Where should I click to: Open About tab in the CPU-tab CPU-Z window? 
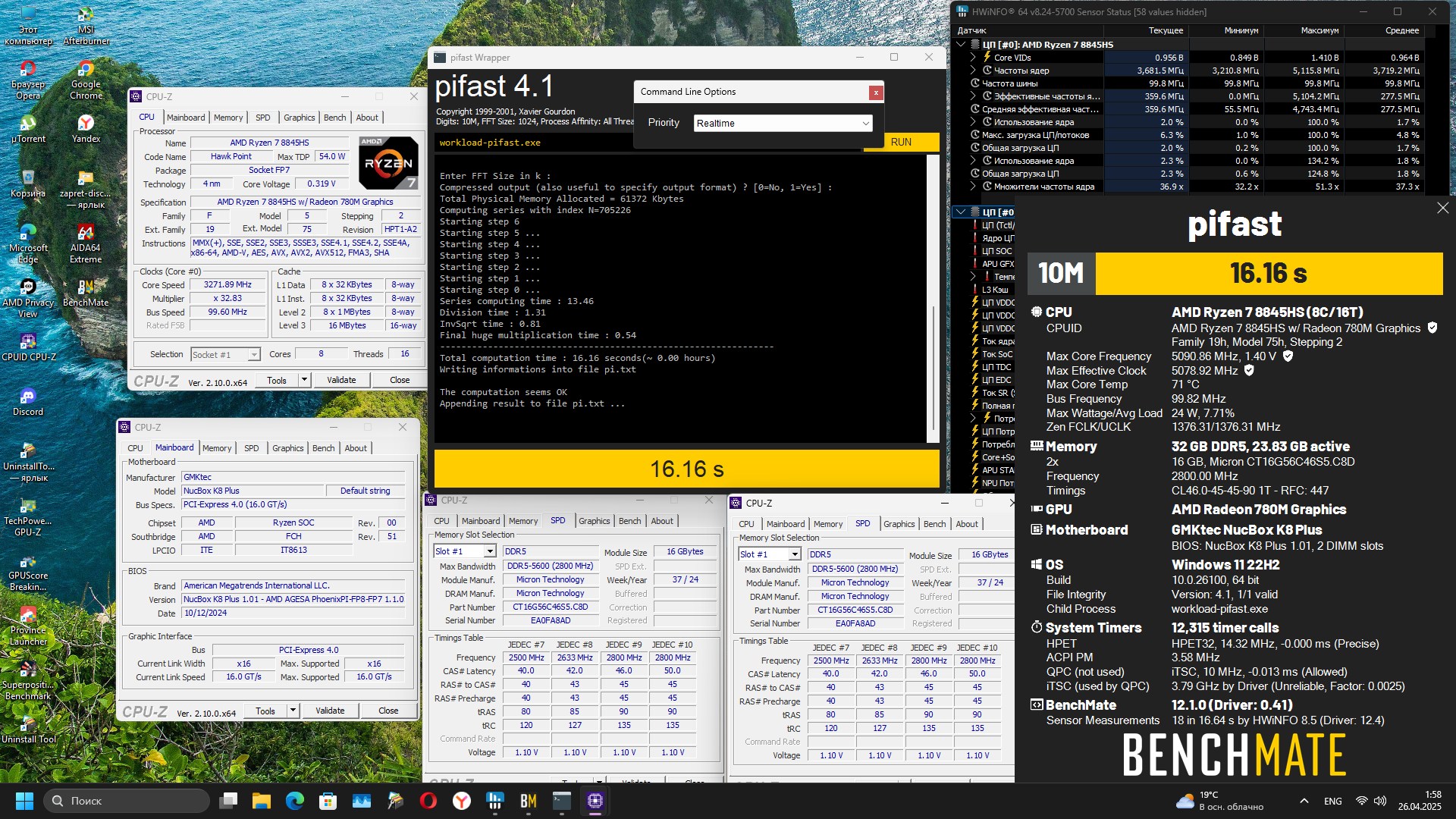[x=367, y=118]
